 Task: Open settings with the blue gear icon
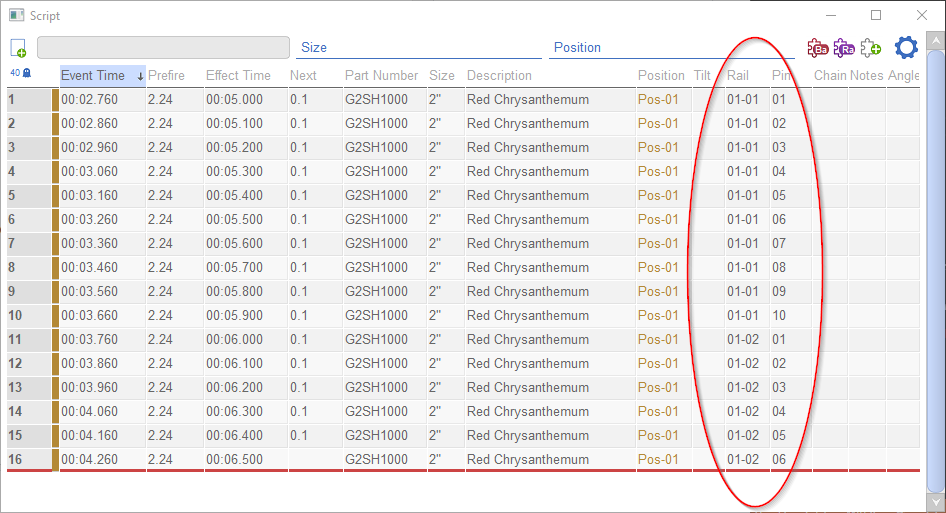[x=906, y=47]
